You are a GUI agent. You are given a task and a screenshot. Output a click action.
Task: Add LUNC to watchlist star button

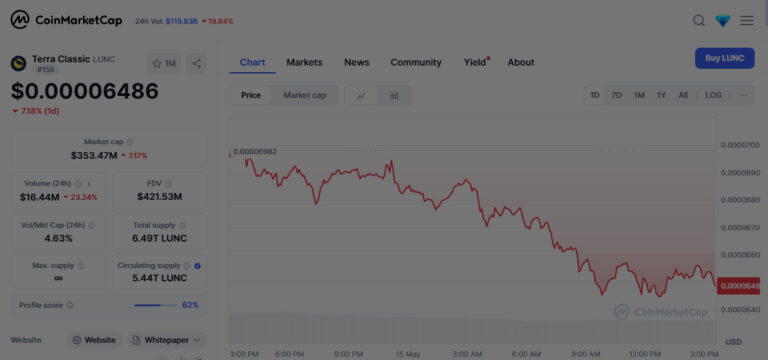click(x=164, y=64)
